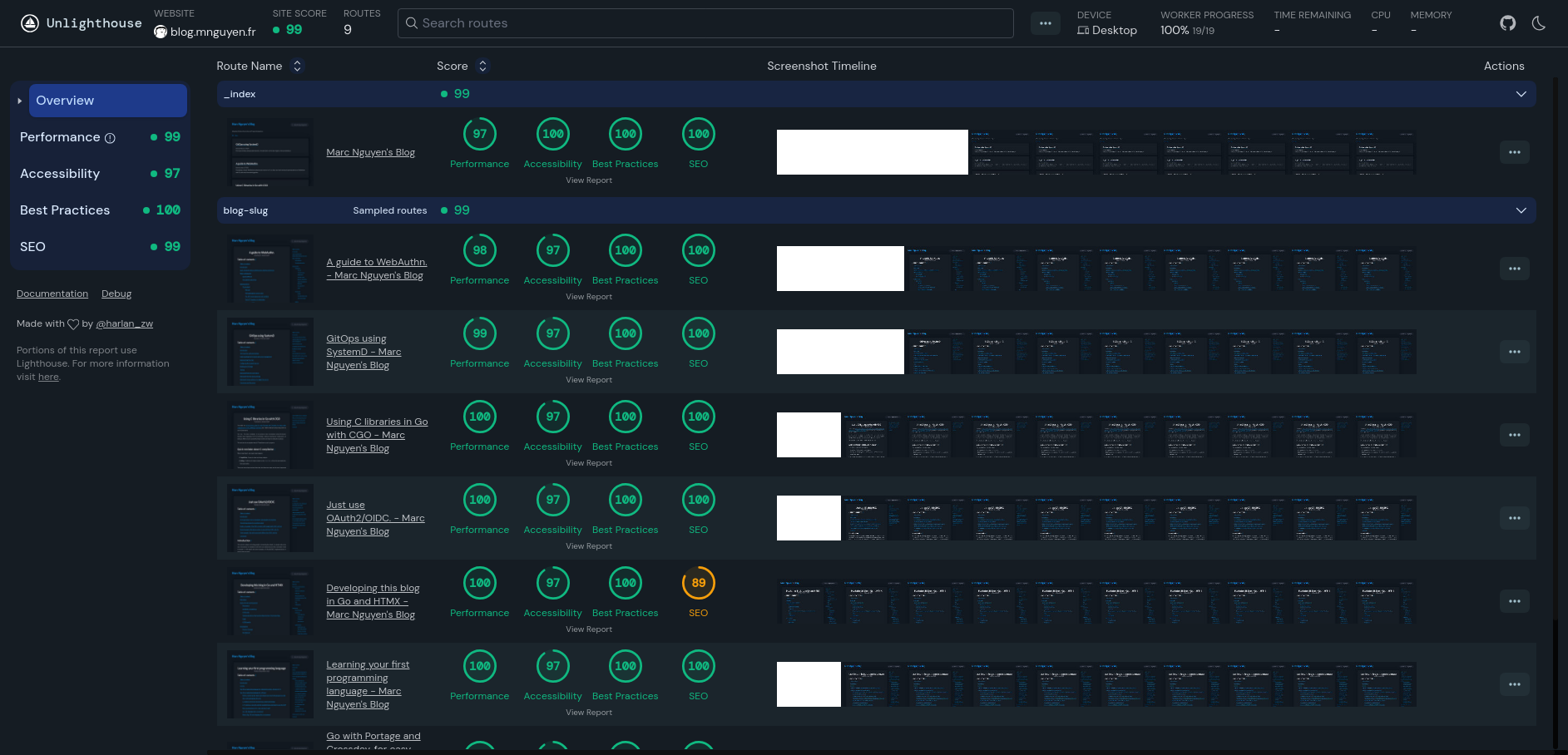Open actions menu for WebAuthn row
1568x755 pixels.
1514,269
